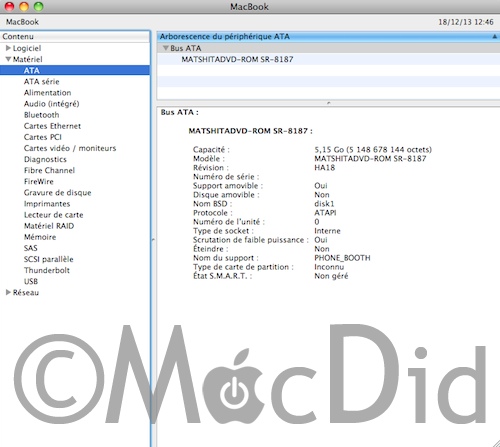This screenshot has height=447, width=500.
Task: Open Cartes Ethernet in the sidebar
Action: click(x=52, y=126)
